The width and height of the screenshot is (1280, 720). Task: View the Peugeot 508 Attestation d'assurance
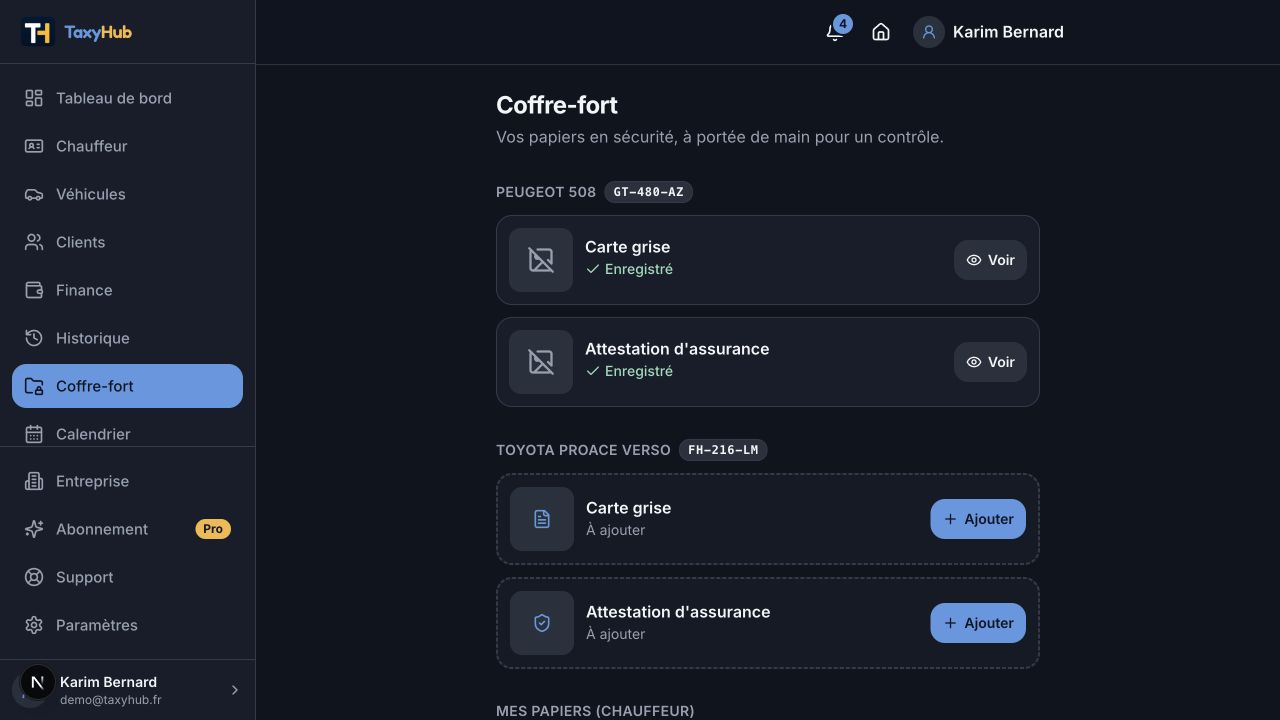tap(990, 362)
